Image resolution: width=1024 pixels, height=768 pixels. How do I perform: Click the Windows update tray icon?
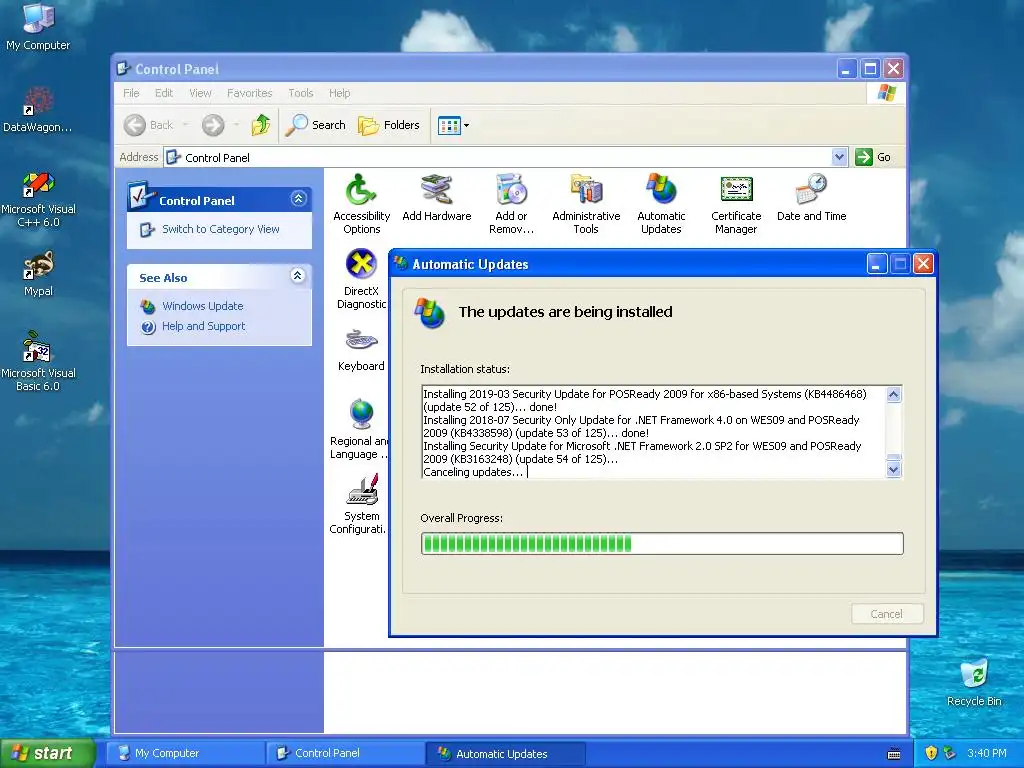pyautogui.click(x=950, y=753)
